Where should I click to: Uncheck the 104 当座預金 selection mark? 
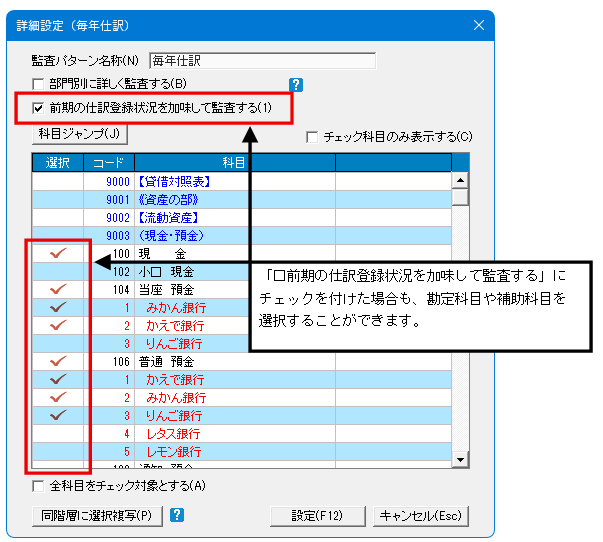point(57,290)
